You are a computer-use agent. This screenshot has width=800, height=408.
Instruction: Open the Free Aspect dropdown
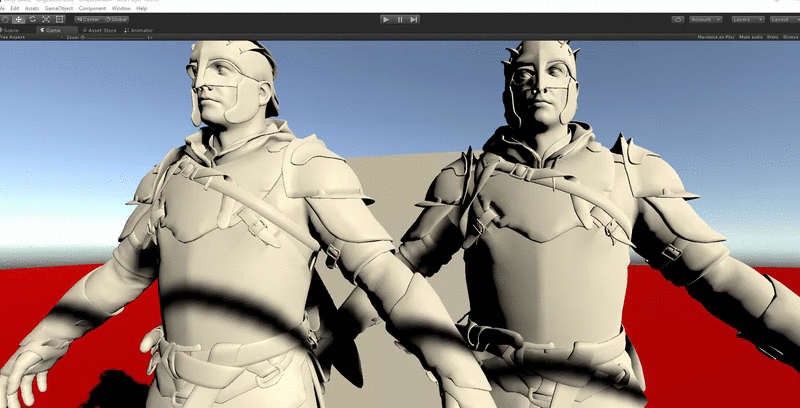[x=32, y=37]
